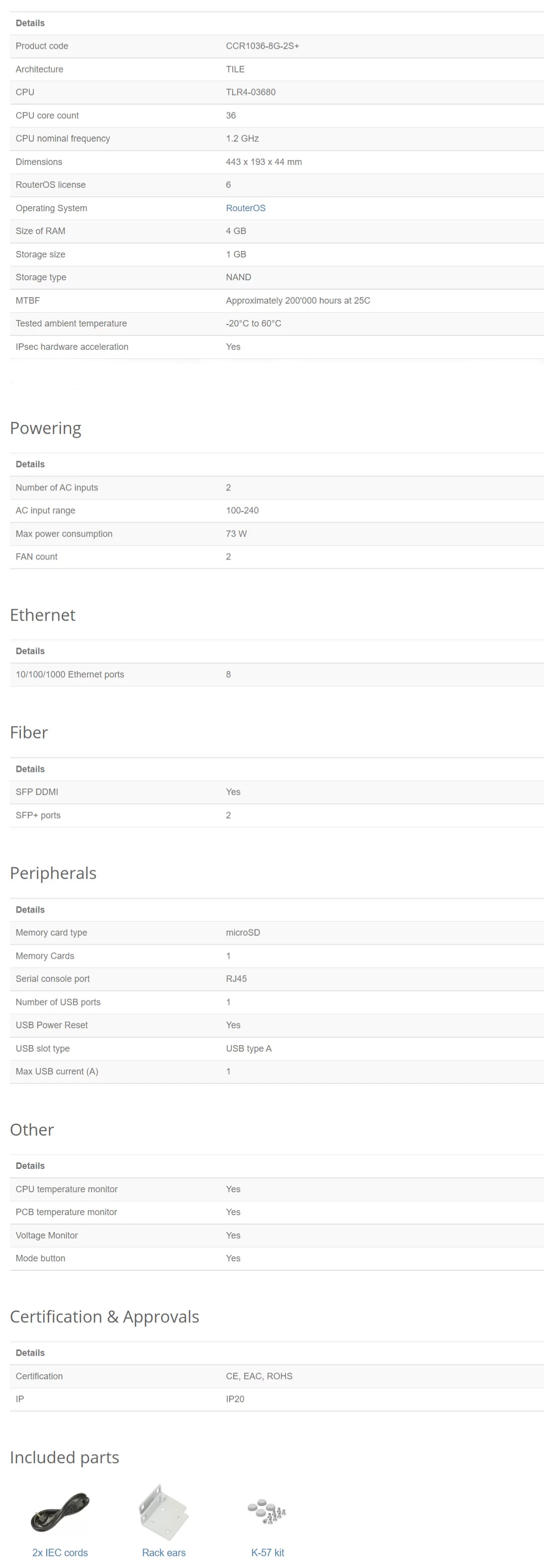
Task: Click the CPU value TLR4-03680
Action: (251, 92)
